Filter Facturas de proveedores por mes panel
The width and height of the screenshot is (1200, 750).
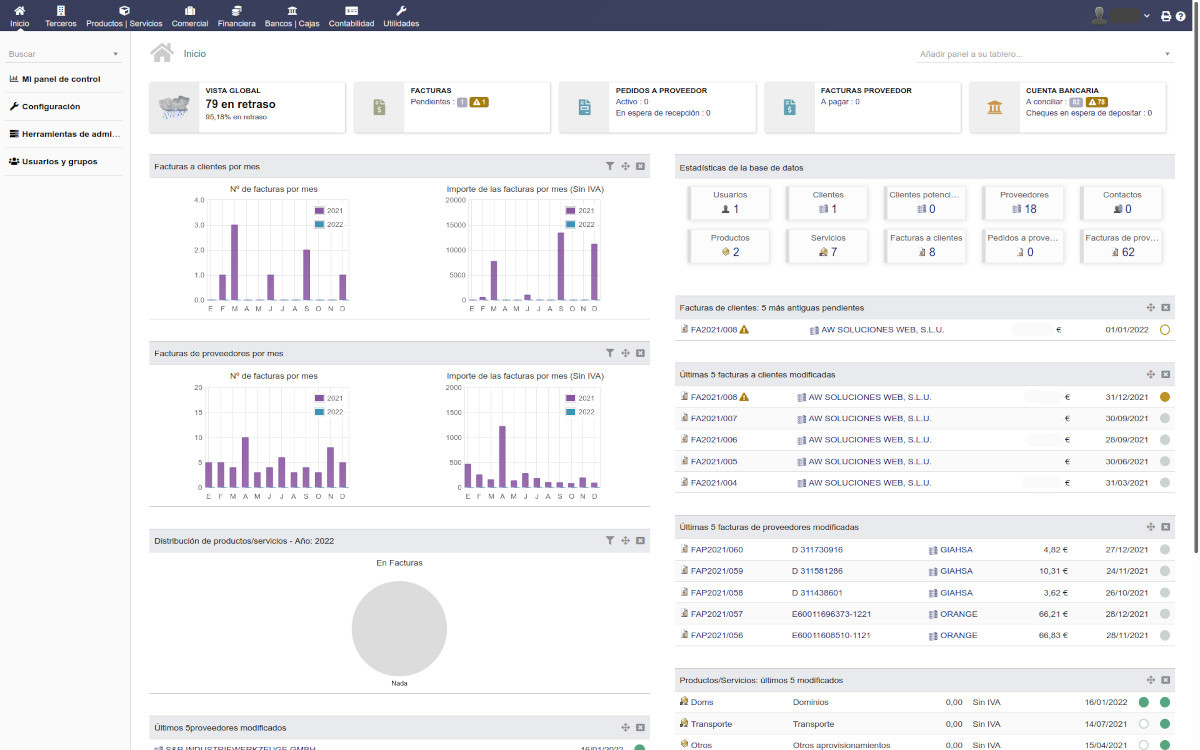(610, 353)
